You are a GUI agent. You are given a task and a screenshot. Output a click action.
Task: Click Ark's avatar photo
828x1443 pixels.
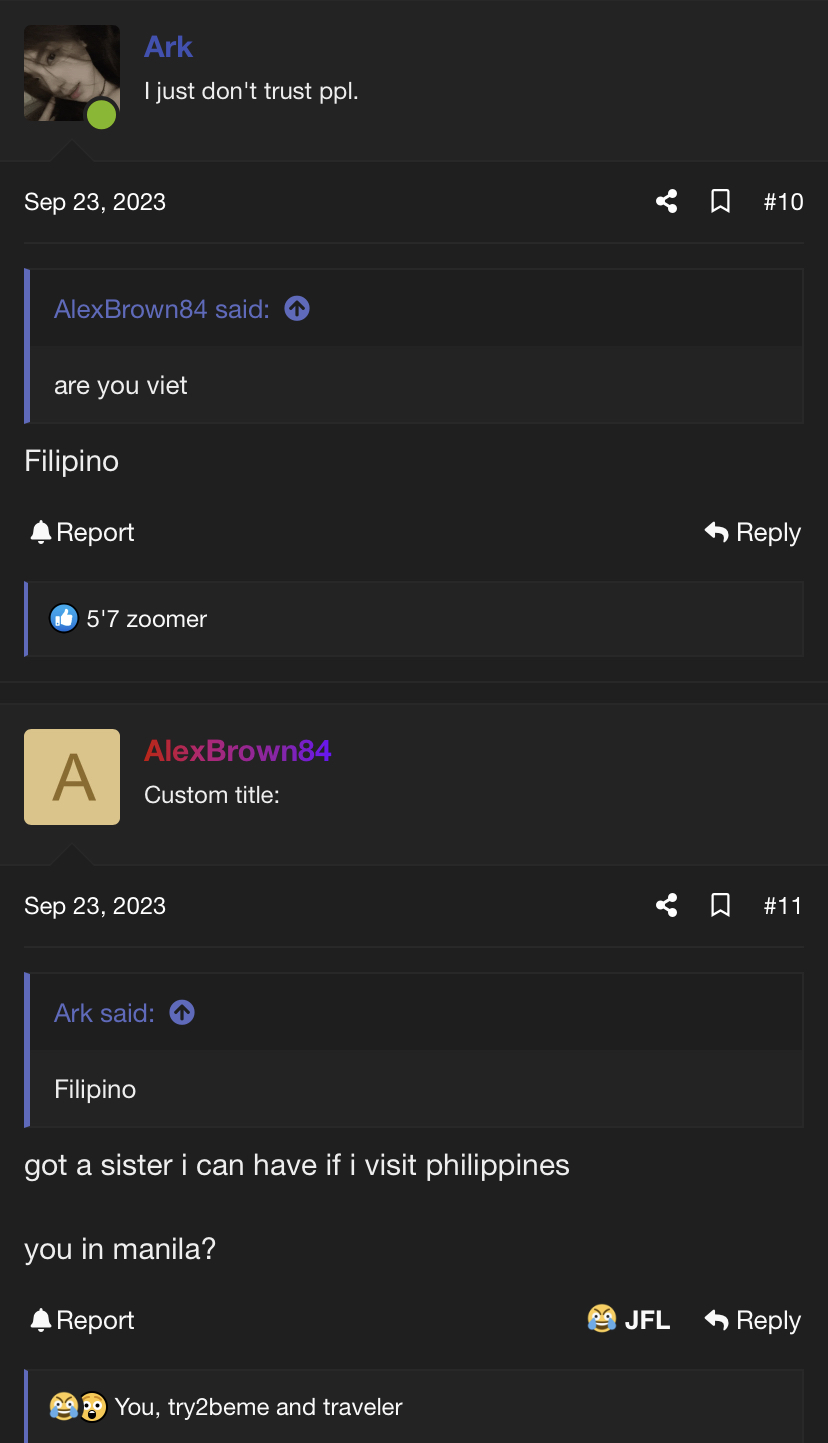coord(72,73)
